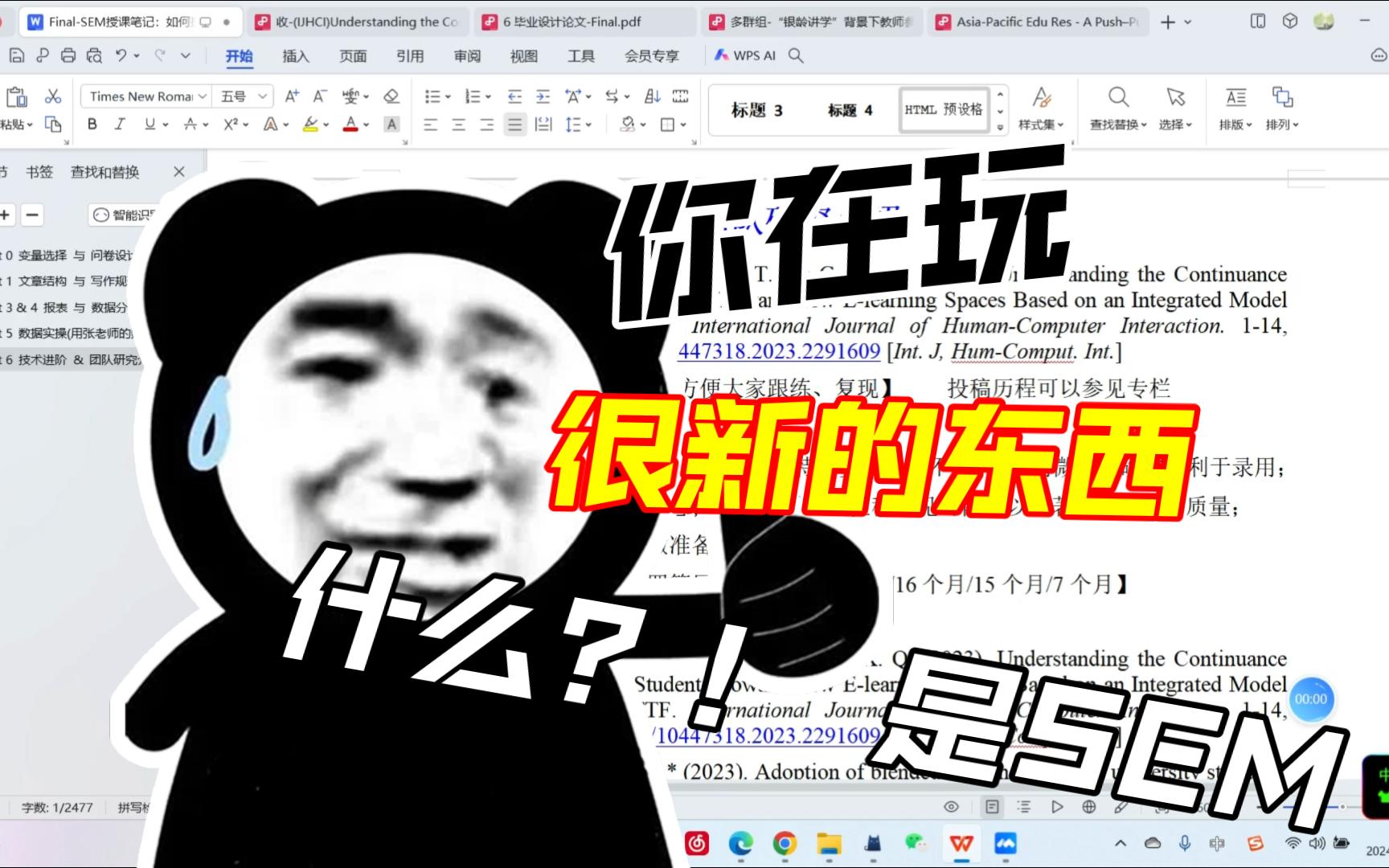1389x868 pixels.
Task: Close the 查找和替换 side panel
Action: [178, 171]
